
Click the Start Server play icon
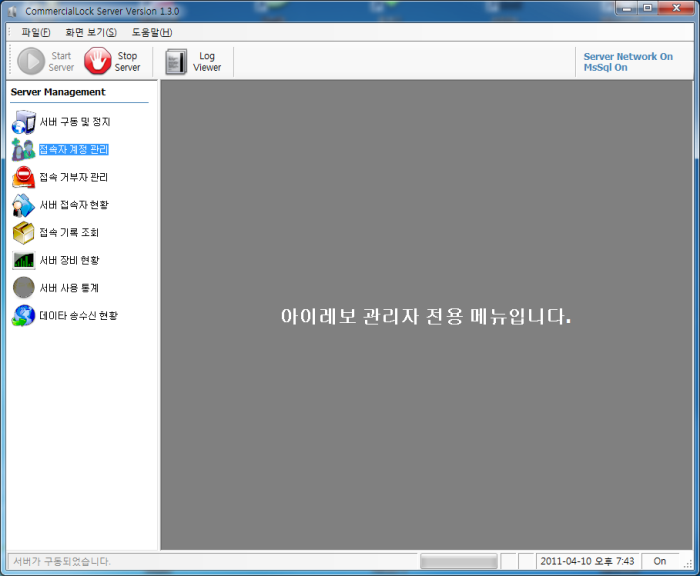(x=31, y=61)
